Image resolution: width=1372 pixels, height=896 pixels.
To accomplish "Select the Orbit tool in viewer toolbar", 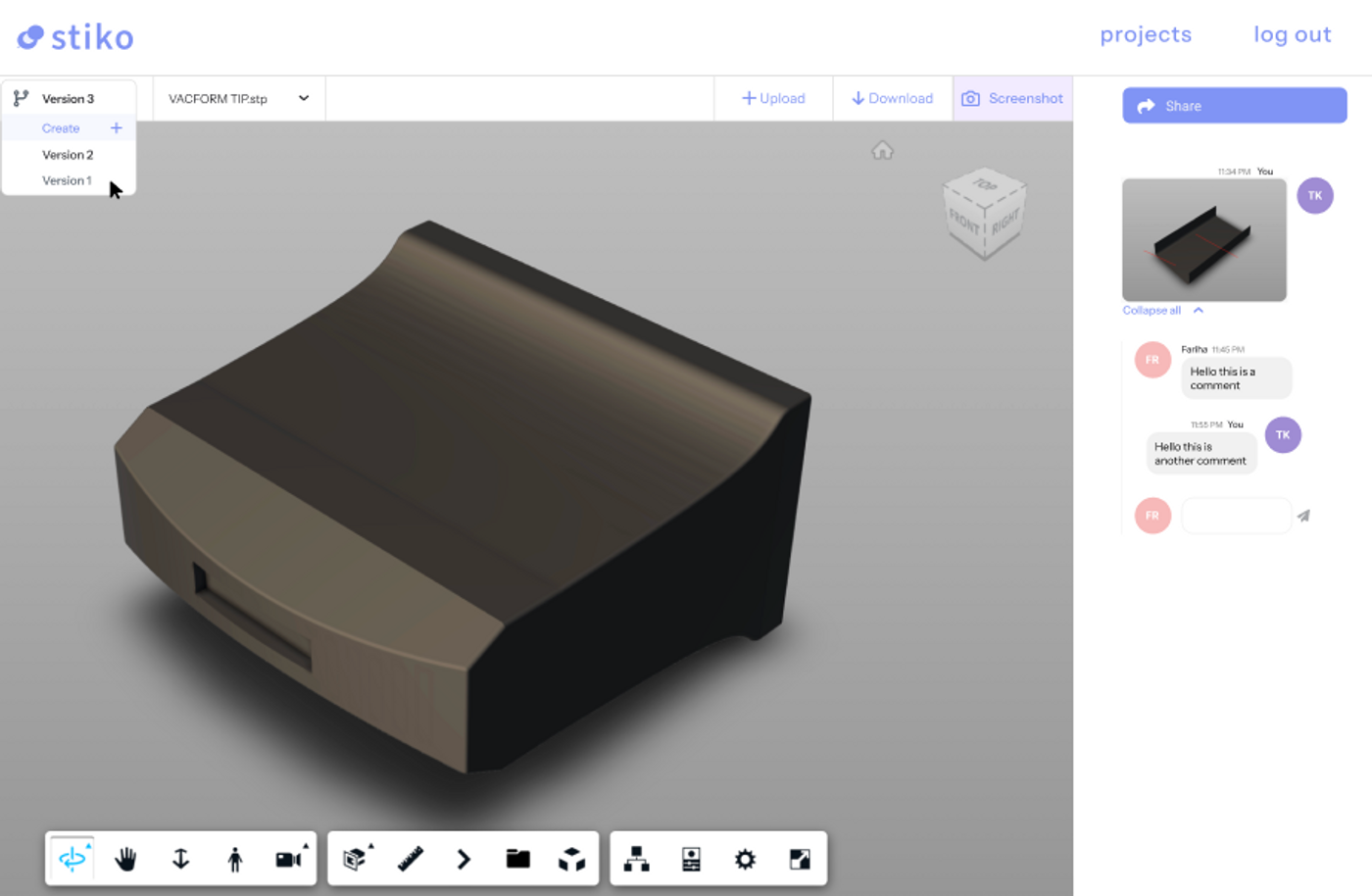I will click(72, 860).
